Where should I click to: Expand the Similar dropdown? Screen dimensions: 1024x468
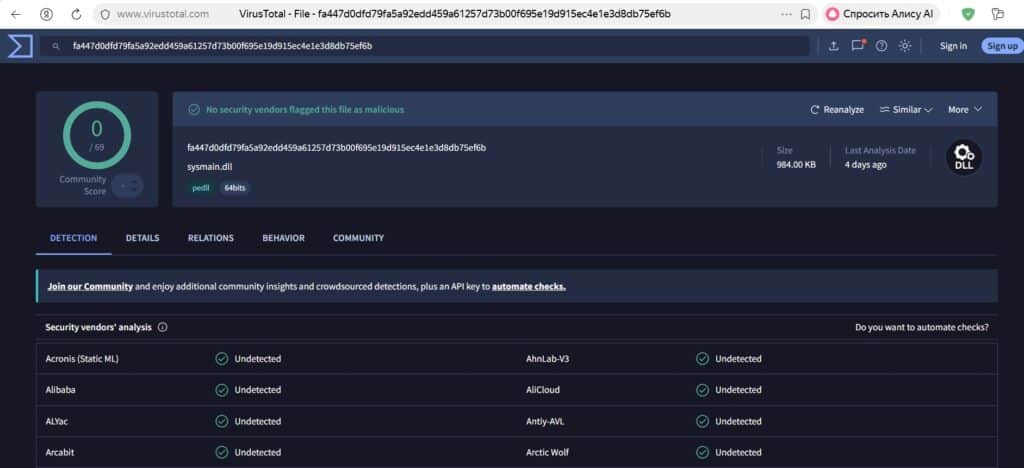pyautogui.click(x=906, y=110)
